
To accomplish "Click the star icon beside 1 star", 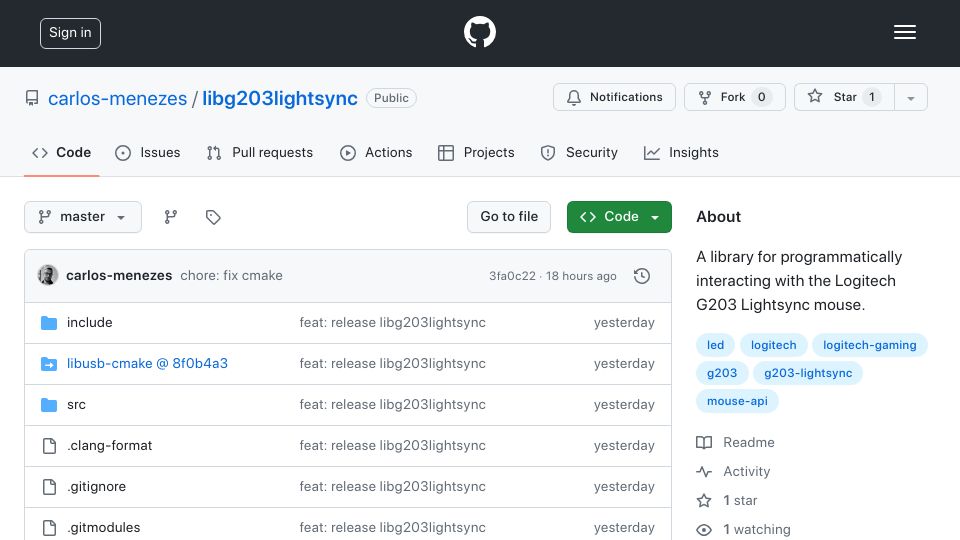I will [704, 501].
